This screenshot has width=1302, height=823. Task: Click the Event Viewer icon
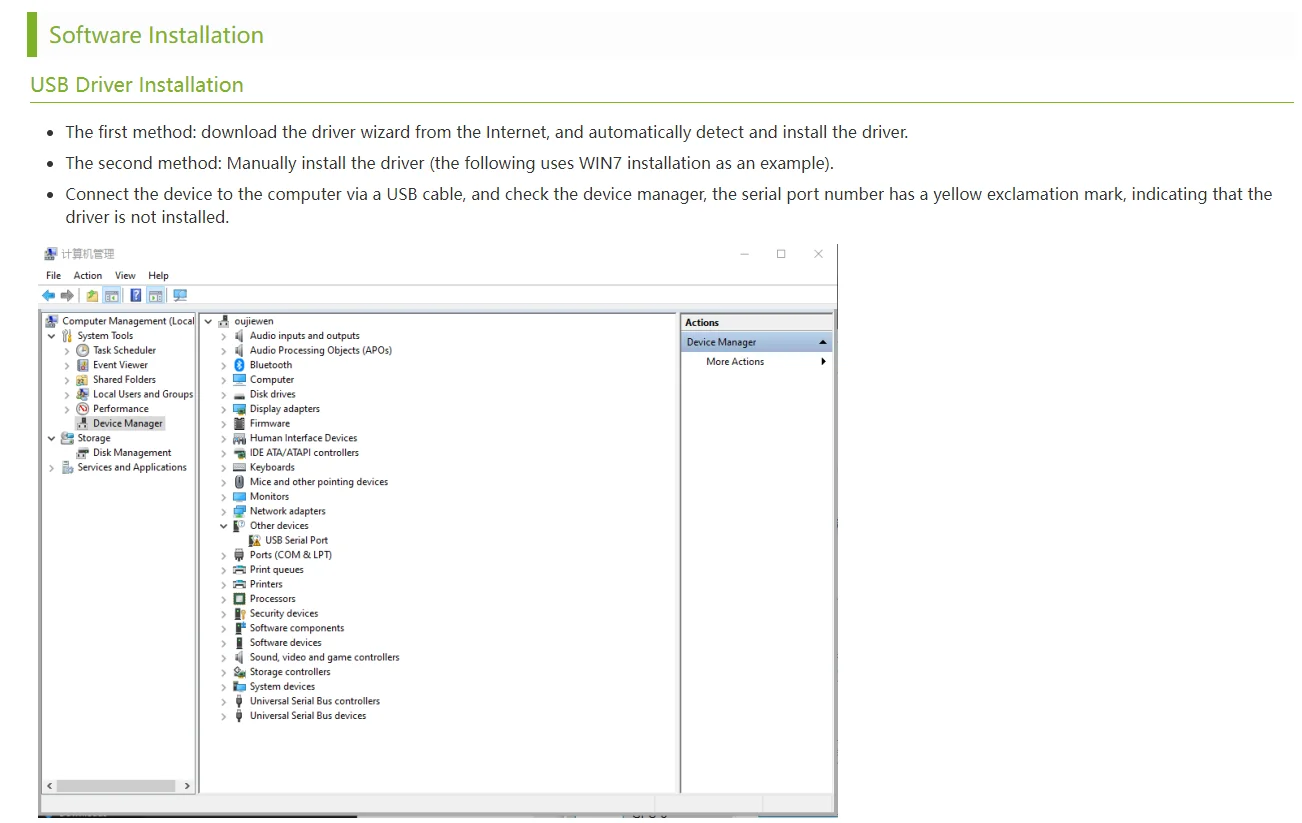(x=83, y=365)
